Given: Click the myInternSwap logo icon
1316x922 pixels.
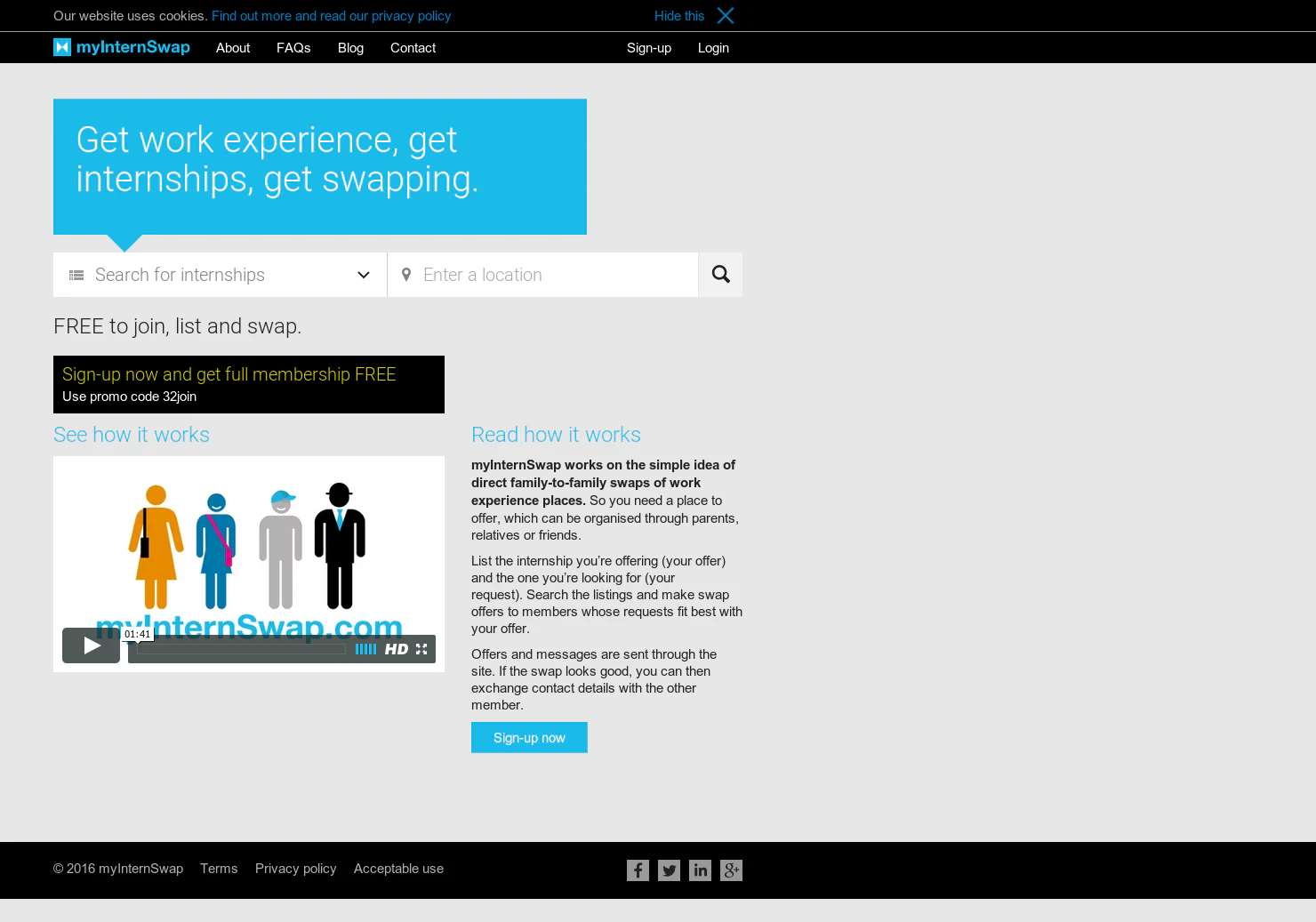Looking at the screenshot, I should point(62,47).
